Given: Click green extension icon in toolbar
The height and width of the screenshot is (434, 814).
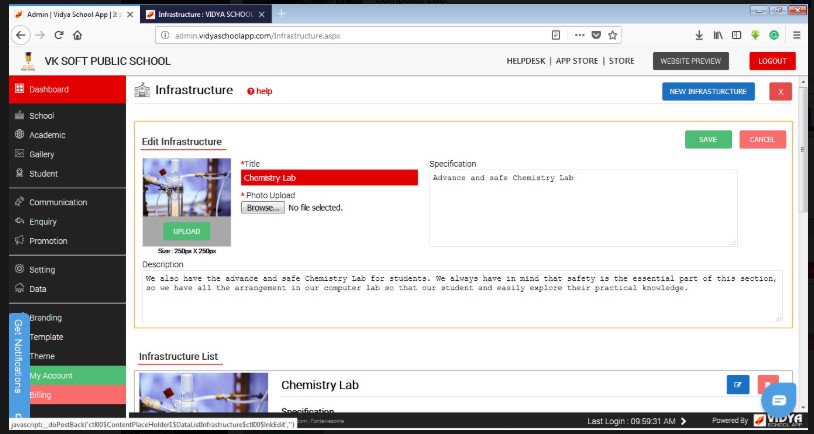Looking at the screenshot, I should pos(755,35).
